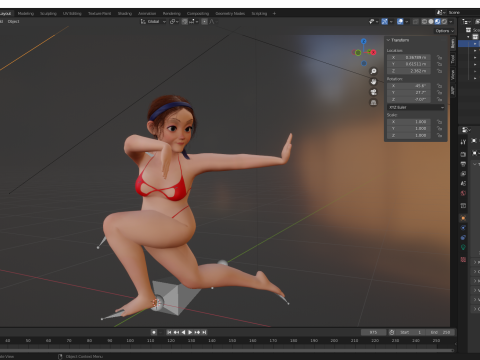Click the Location X value field
This screenshot has width=480, height=360.
[x=409, y=57]
